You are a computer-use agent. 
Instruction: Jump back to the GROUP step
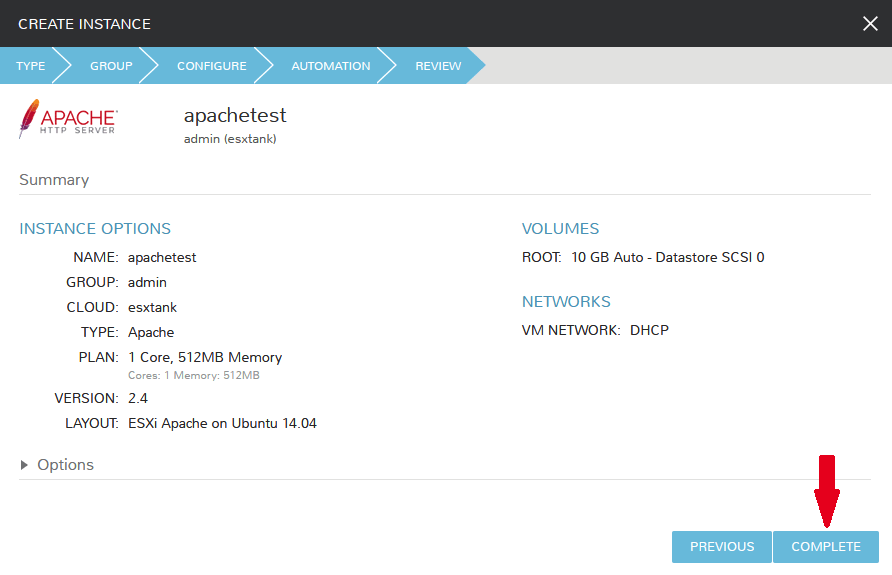click(x=111, y=66)
